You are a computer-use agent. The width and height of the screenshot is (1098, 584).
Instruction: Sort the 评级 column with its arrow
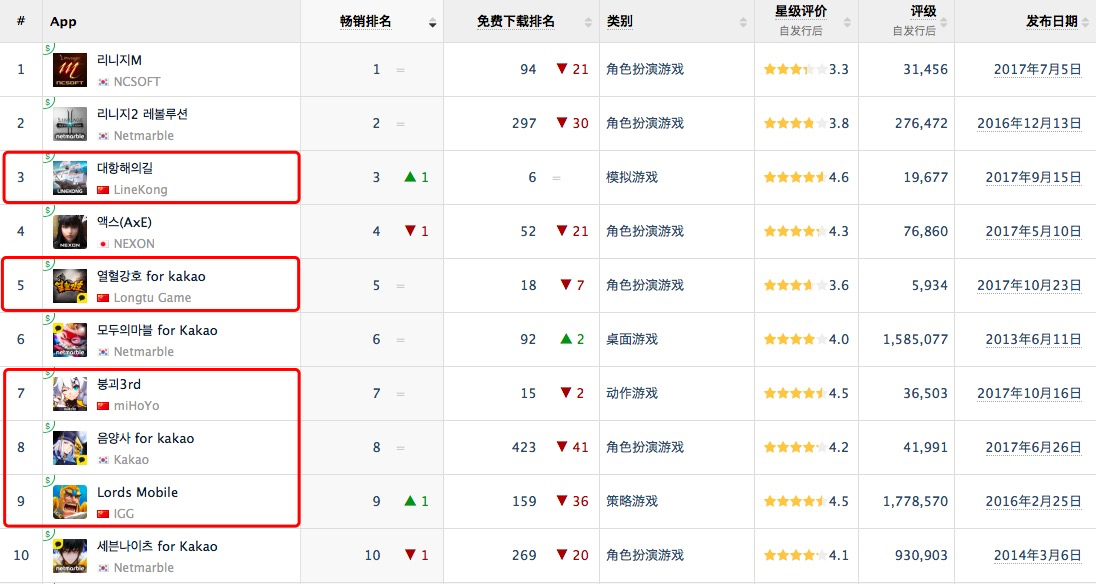[943, 23]
